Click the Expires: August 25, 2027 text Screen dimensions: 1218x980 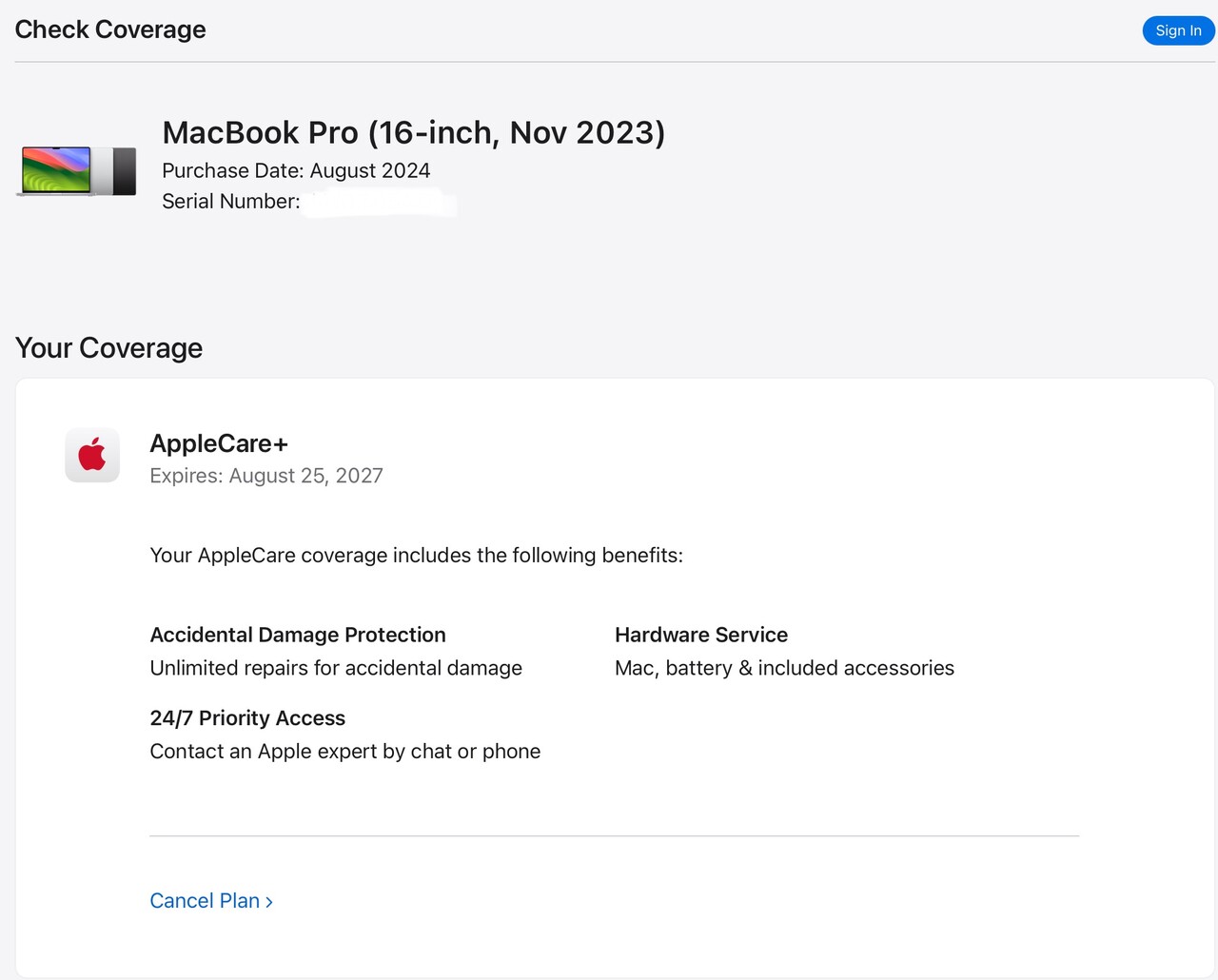(x=266, y=476)
